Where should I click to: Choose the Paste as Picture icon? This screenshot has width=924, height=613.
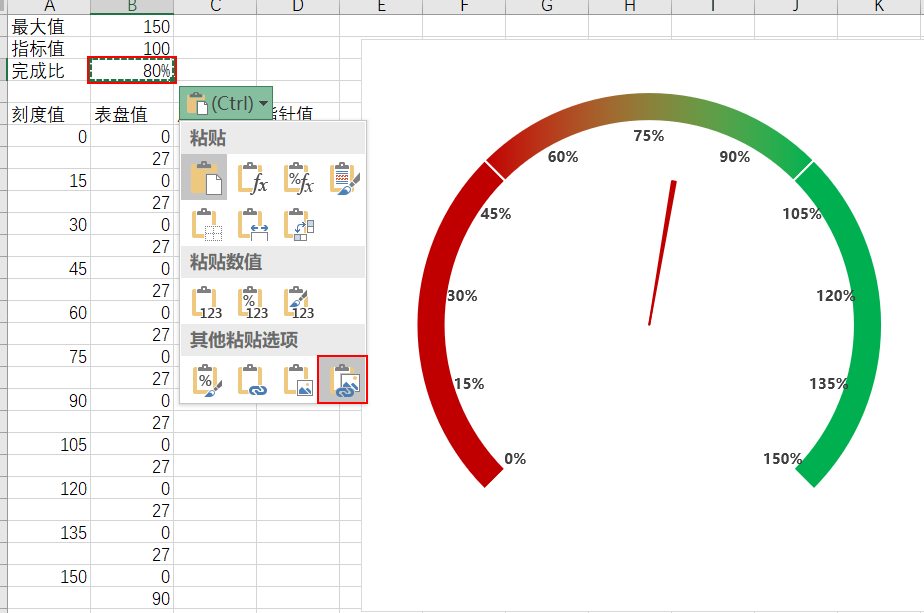click(298, 380)
